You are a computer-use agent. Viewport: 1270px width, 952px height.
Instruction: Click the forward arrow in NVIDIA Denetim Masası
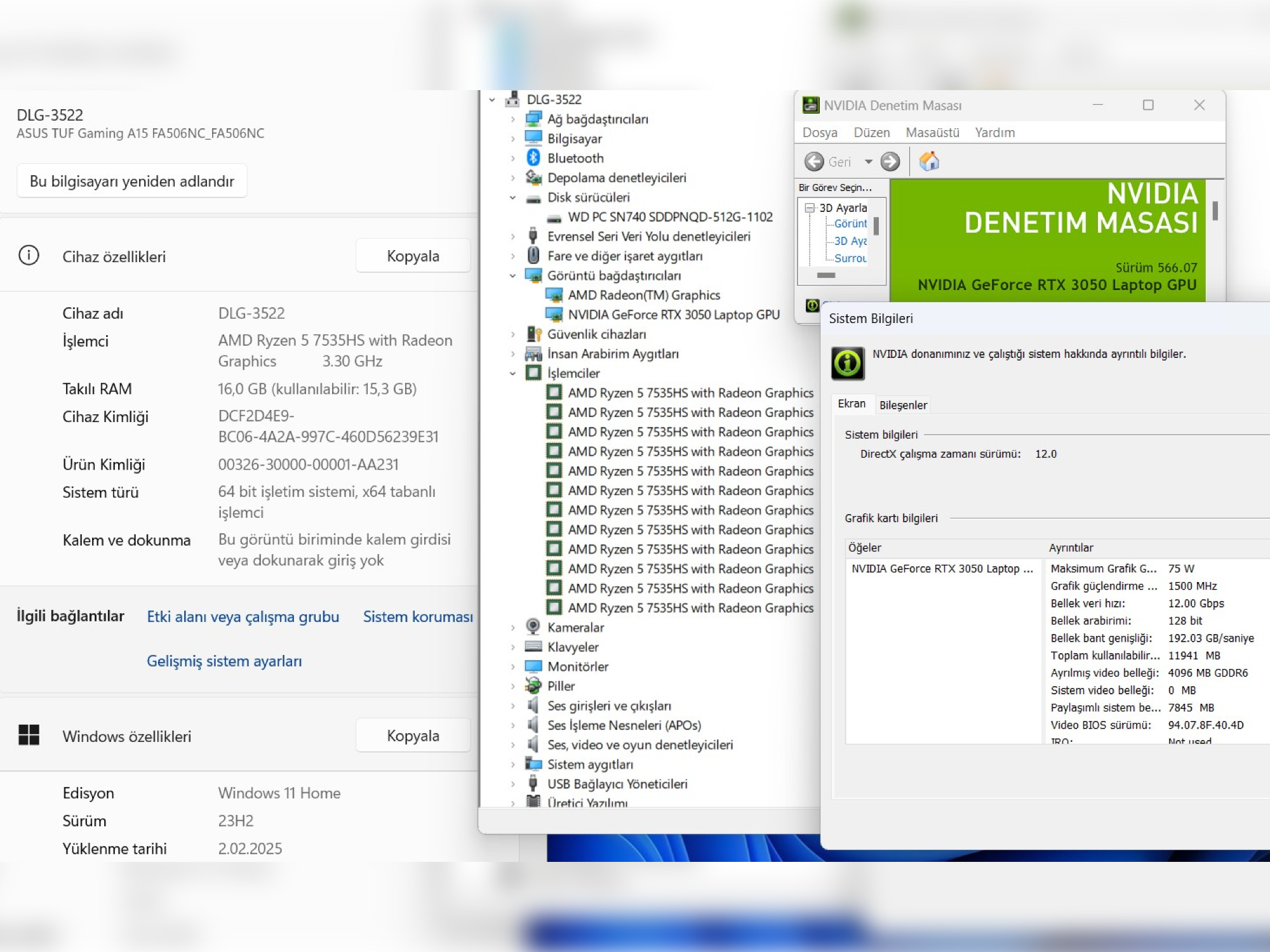[x=890, y=162]
